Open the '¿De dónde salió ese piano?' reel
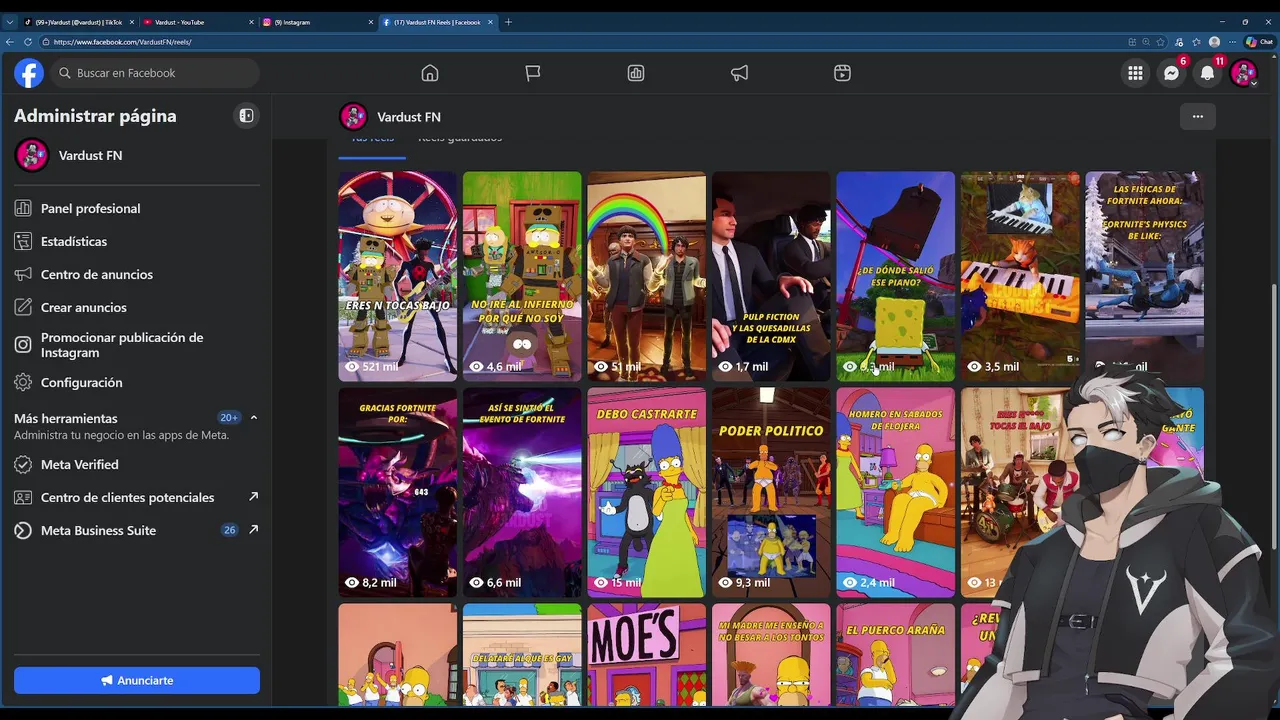1280x720 pixels. (x=895, y=276)
